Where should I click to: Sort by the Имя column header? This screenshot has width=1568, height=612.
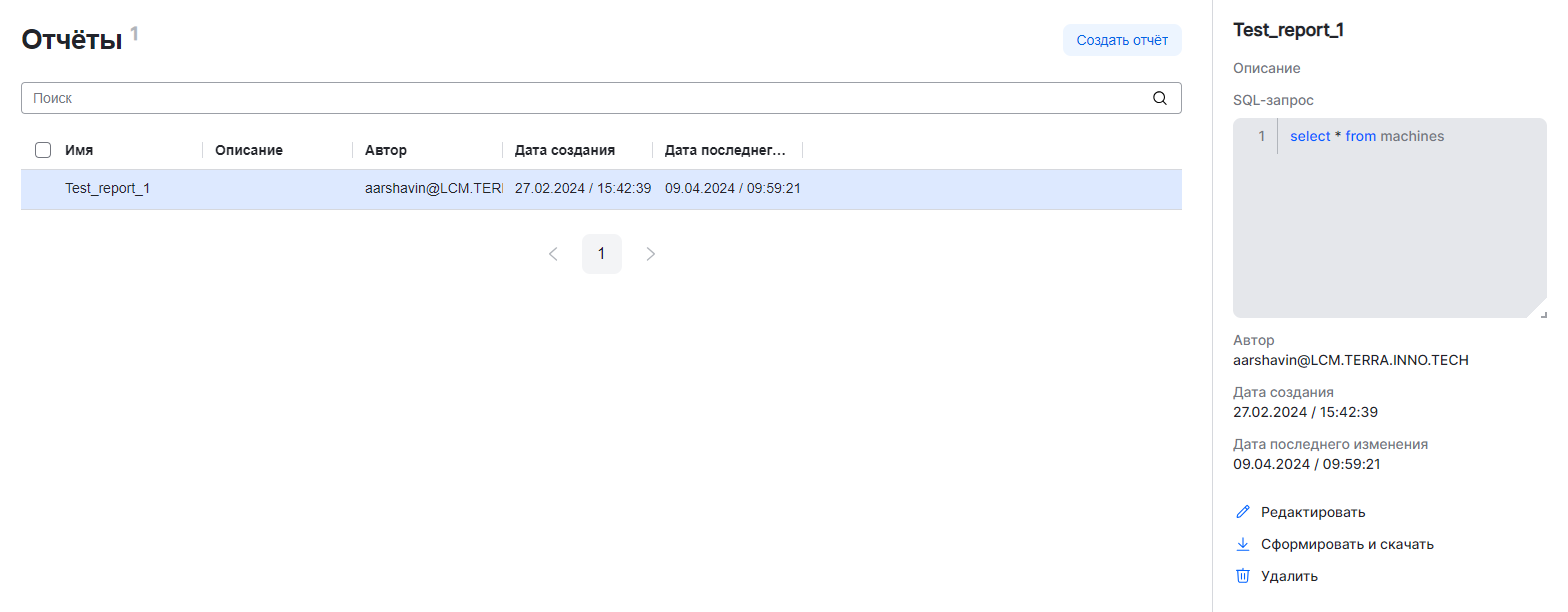pos(80,150)
